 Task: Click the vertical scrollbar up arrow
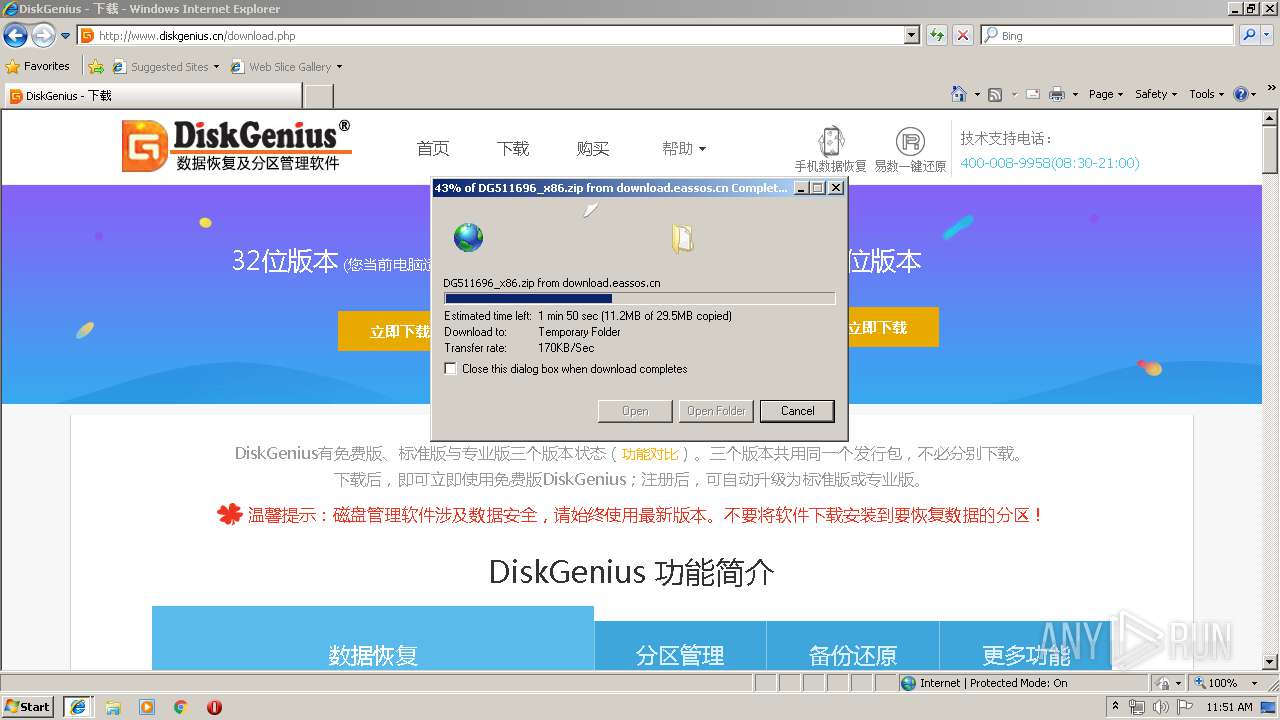point(1270,117)
